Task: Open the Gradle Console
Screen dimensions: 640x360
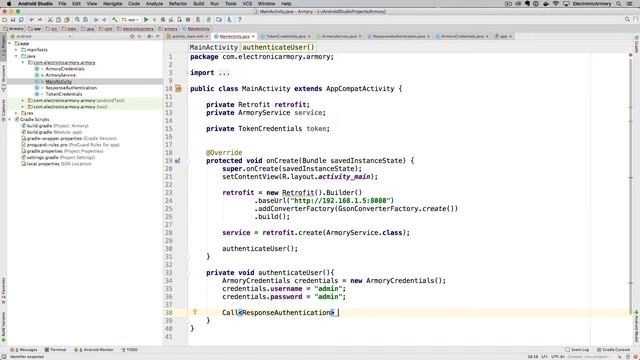Action: [x=613, y=350]
